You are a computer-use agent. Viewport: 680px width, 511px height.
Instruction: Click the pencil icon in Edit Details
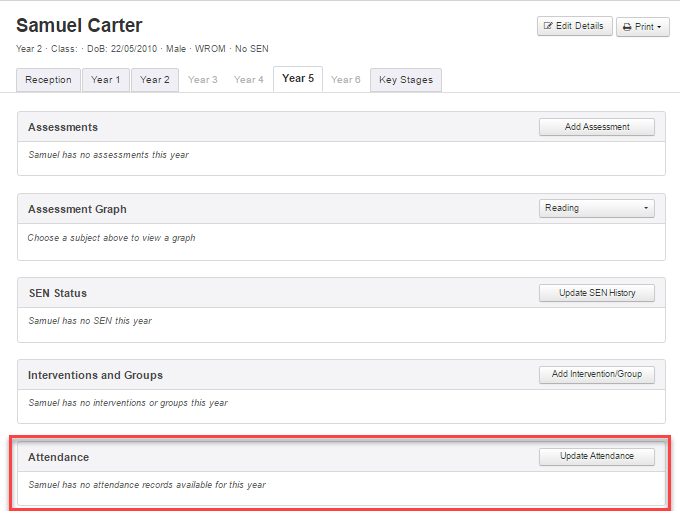click(548, 26)
